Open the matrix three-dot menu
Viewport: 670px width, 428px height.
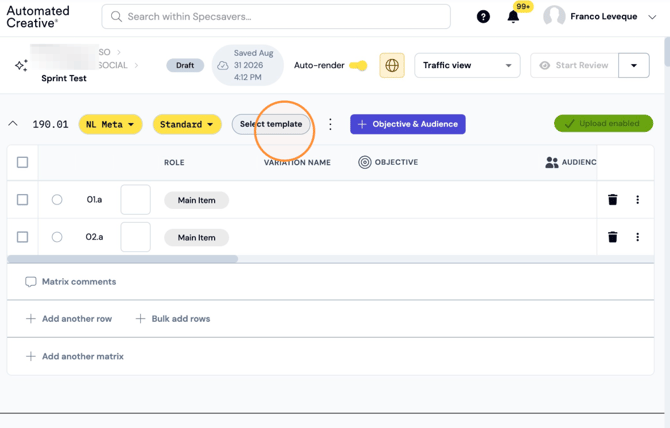pyautogui.click(x=330, y=124)
